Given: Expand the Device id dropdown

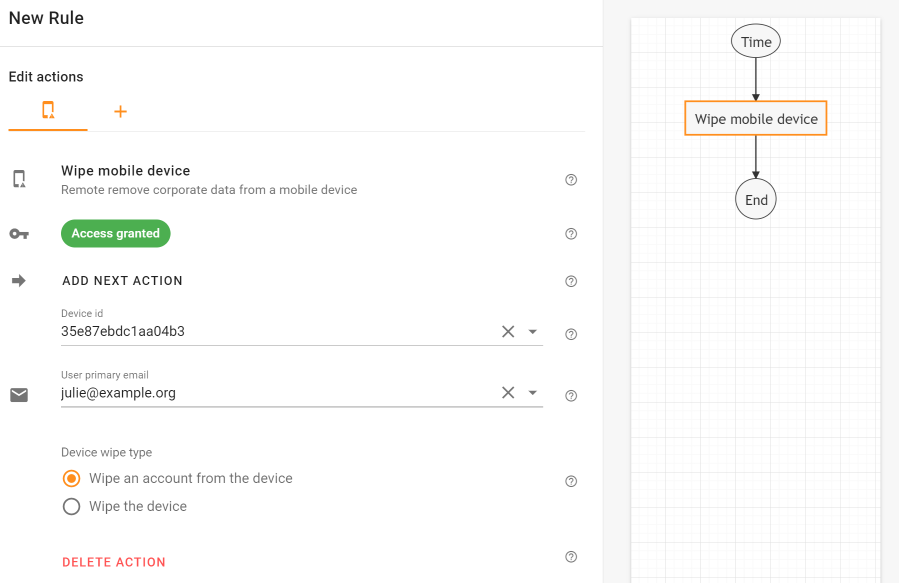Looking at the screenshot, I should coord(533,331).
